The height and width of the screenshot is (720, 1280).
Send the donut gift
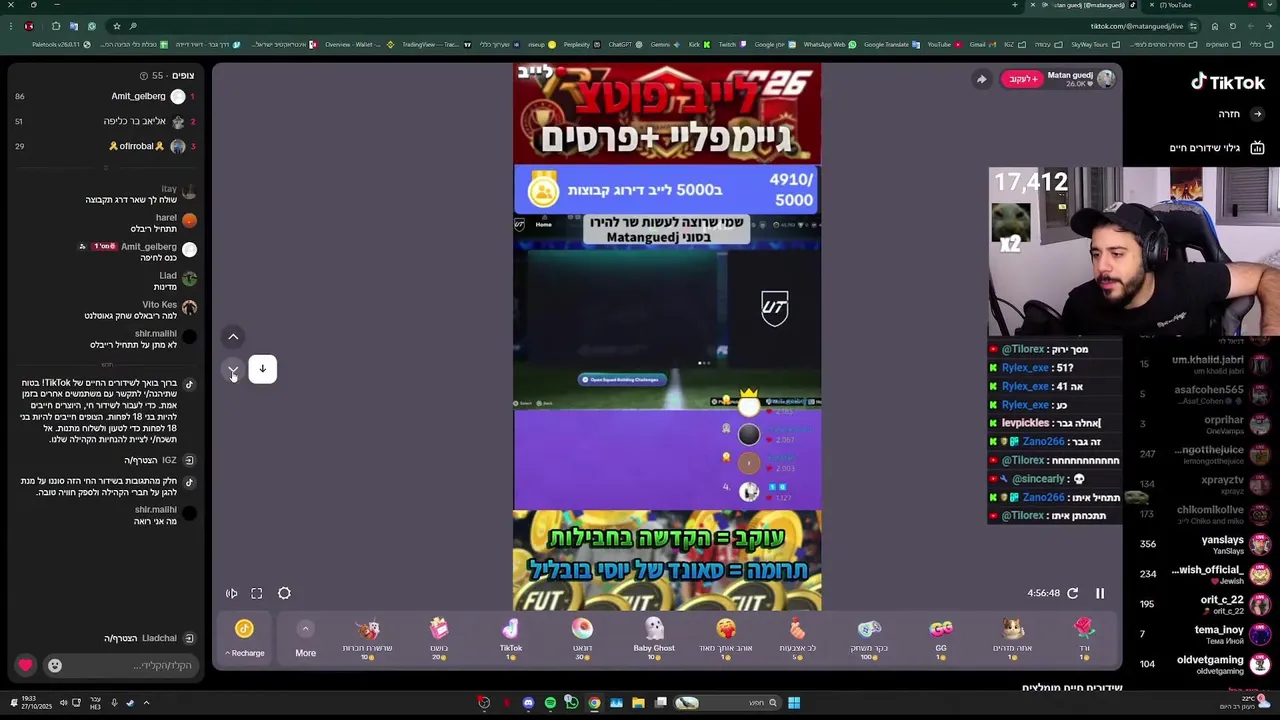pyautogui.click(x=582, y=637)
